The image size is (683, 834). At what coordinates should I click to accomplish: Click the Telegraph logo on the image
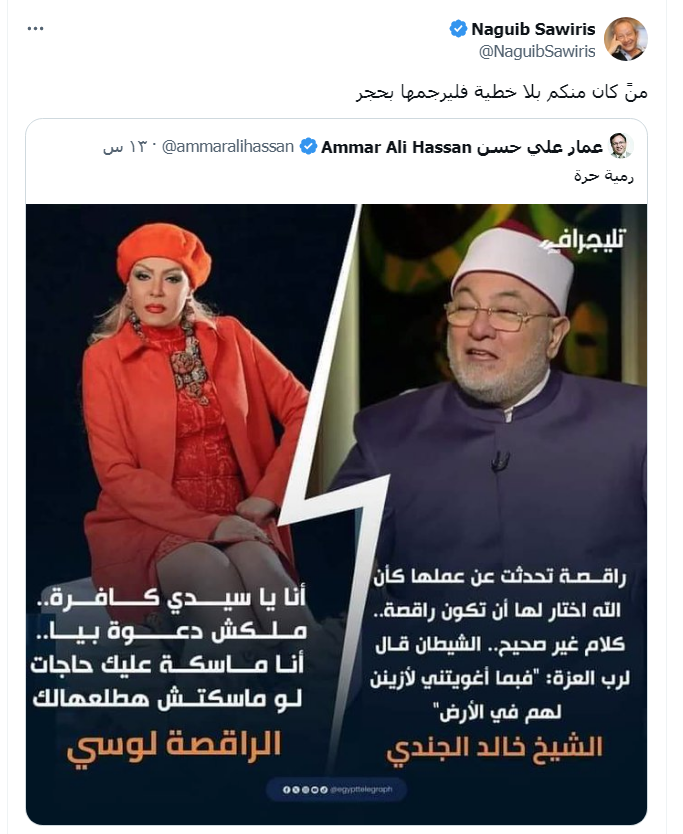(x=583, y=242)
